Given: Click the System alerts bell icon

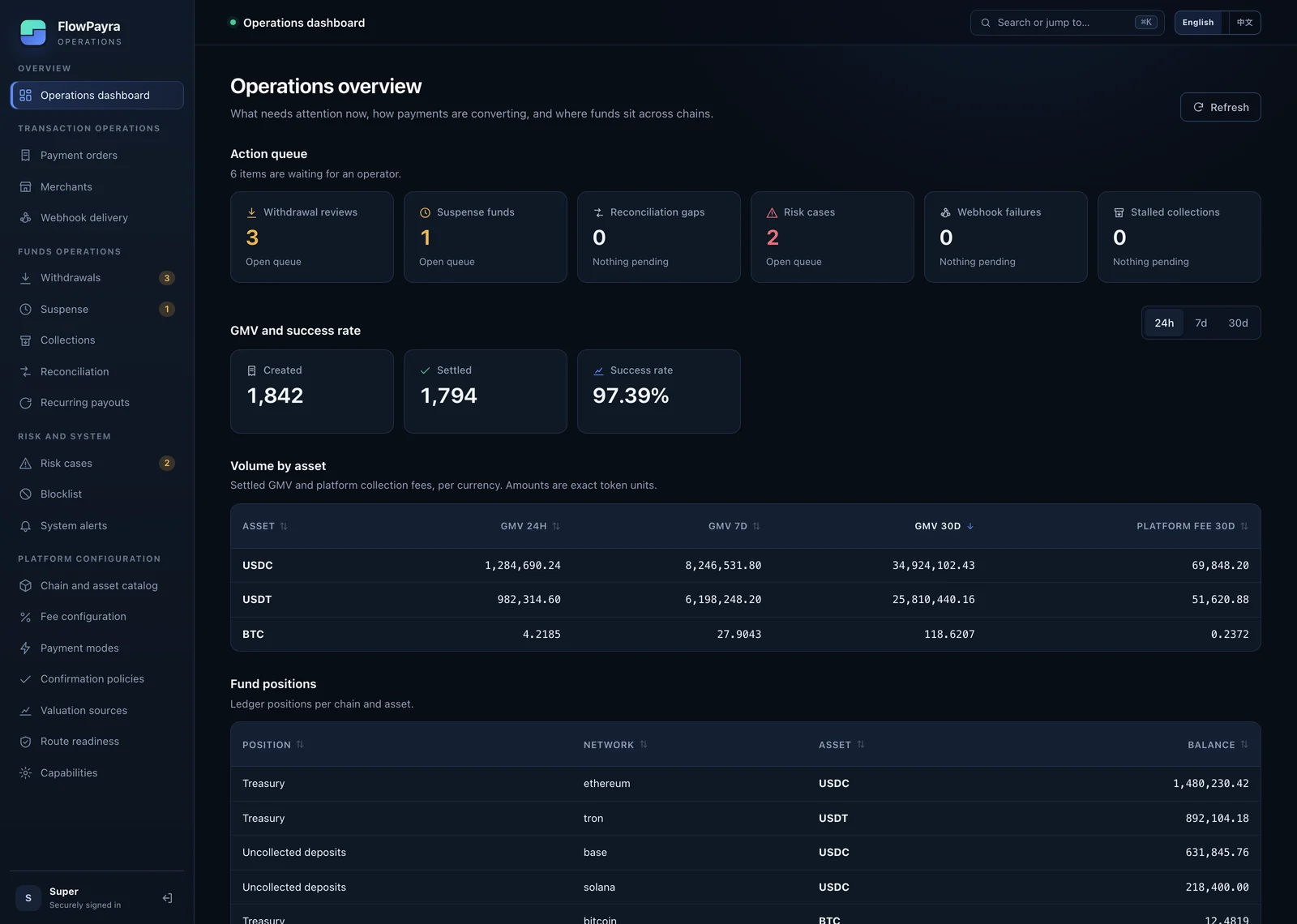Looking at the screenshot, I should click(x=25, y=526).
